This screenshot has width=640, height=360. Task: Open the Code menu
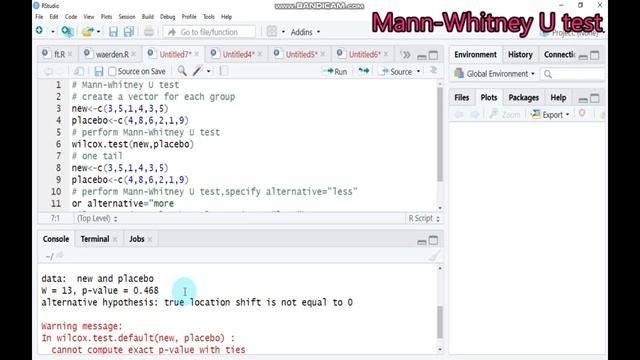(71, 17)
